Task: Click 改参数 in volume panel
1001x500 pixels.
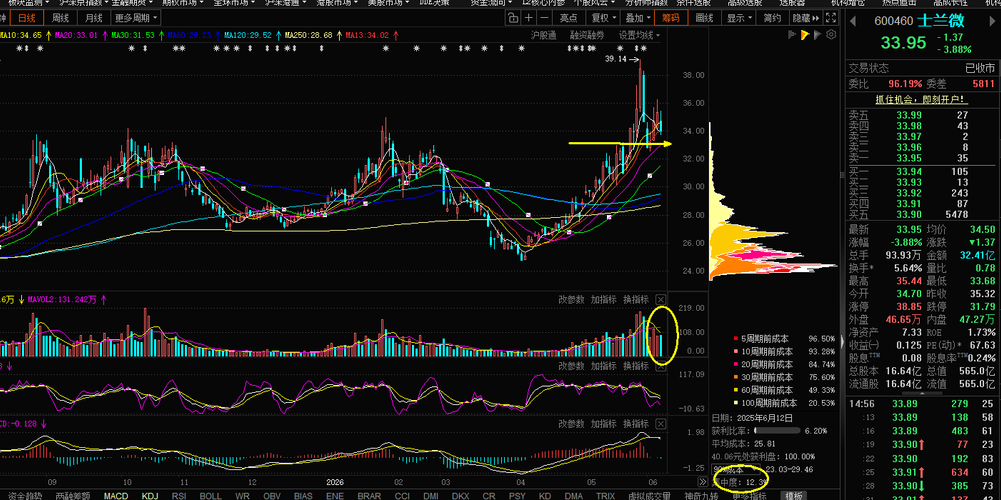Action: 571,299
